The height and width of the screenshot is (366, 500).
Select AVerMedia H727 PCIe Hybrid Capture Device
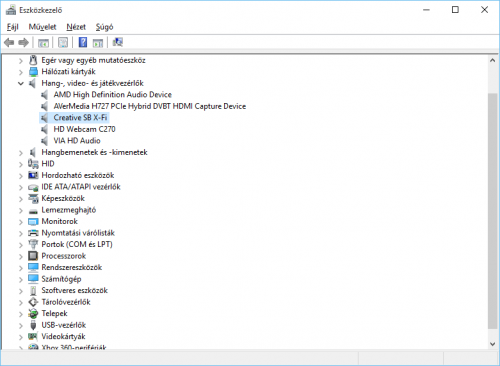(x=150, y=106)
